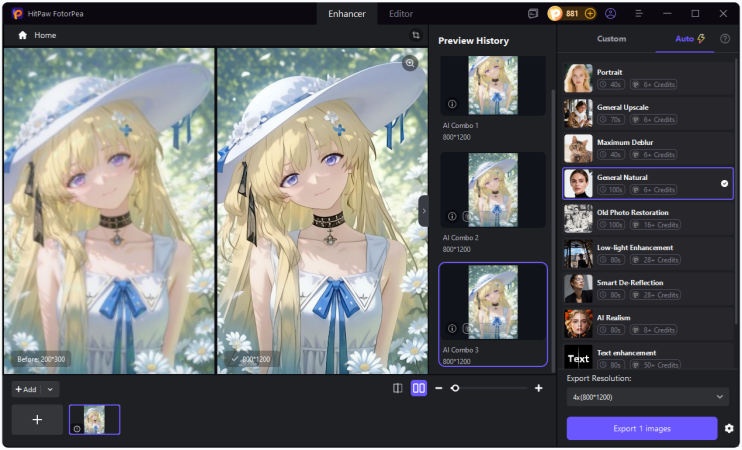
Task: Add more credits with plus coin icon
Action: (x=590, y=14)
